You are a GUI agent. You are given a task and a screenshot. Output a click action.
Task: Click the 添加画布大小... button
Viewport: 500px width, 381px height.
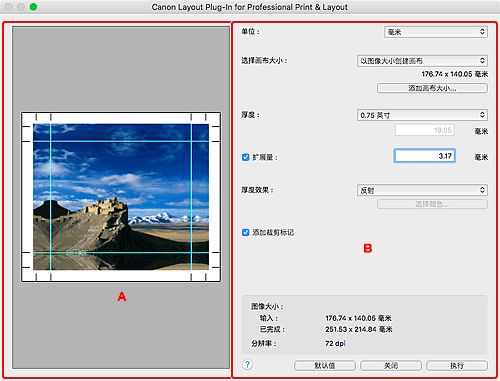tap(432, 88)
